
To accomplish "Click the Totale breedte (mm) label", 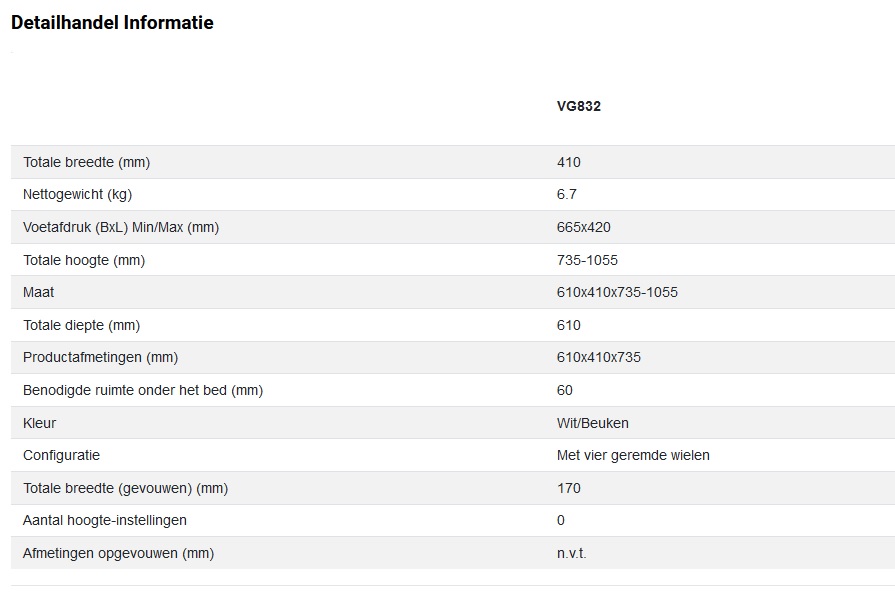I will (86, 162).
